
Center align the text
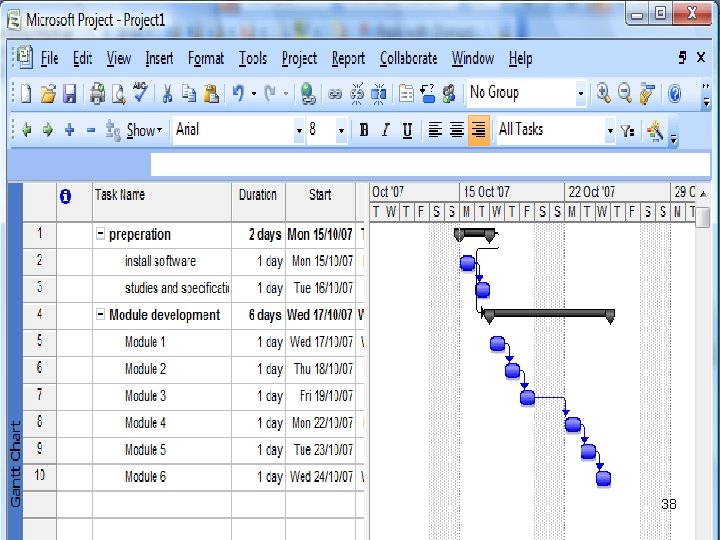(x=456, y=130)
